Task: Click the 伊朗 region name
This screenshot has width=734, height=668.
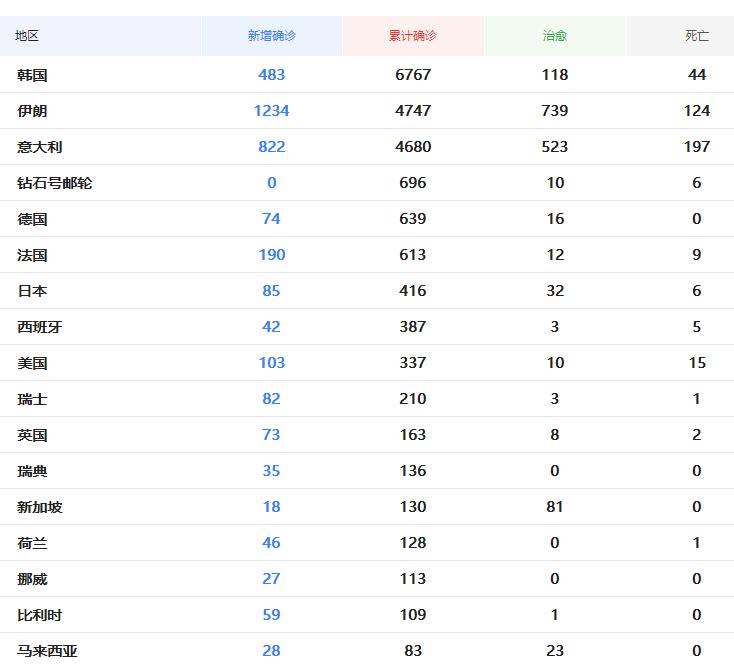Action: point(32,111)
